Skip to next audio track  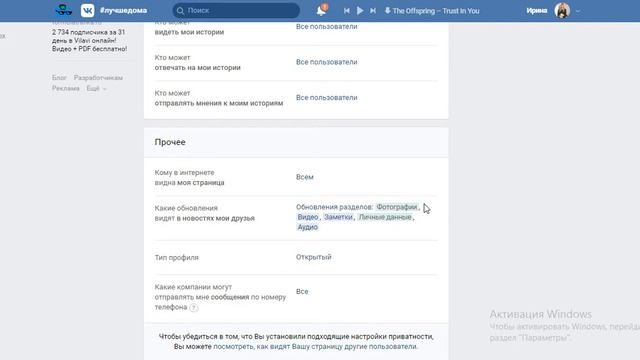point(373,11)
